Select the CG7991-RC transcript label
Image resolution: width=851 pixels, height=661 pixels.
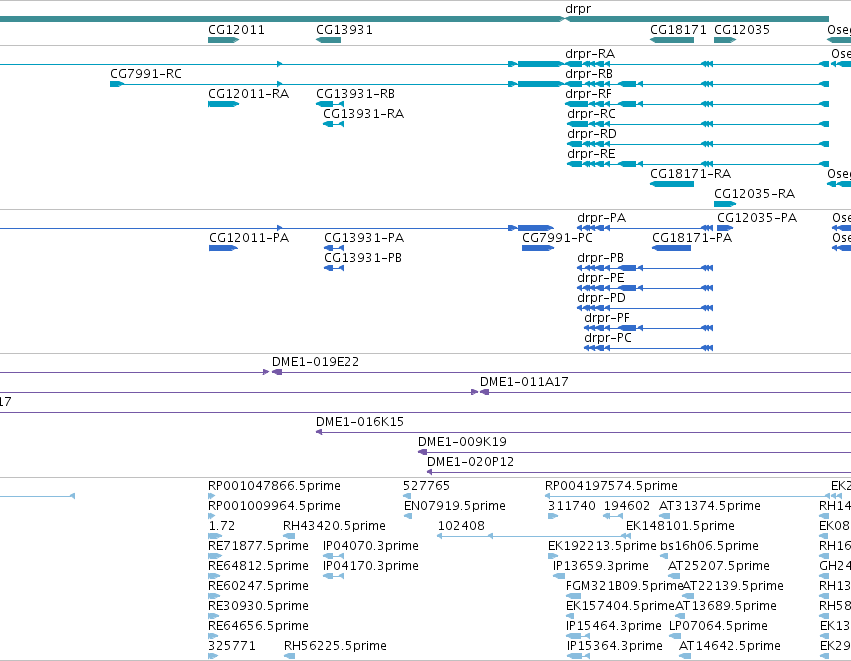[x=145, y=74]
